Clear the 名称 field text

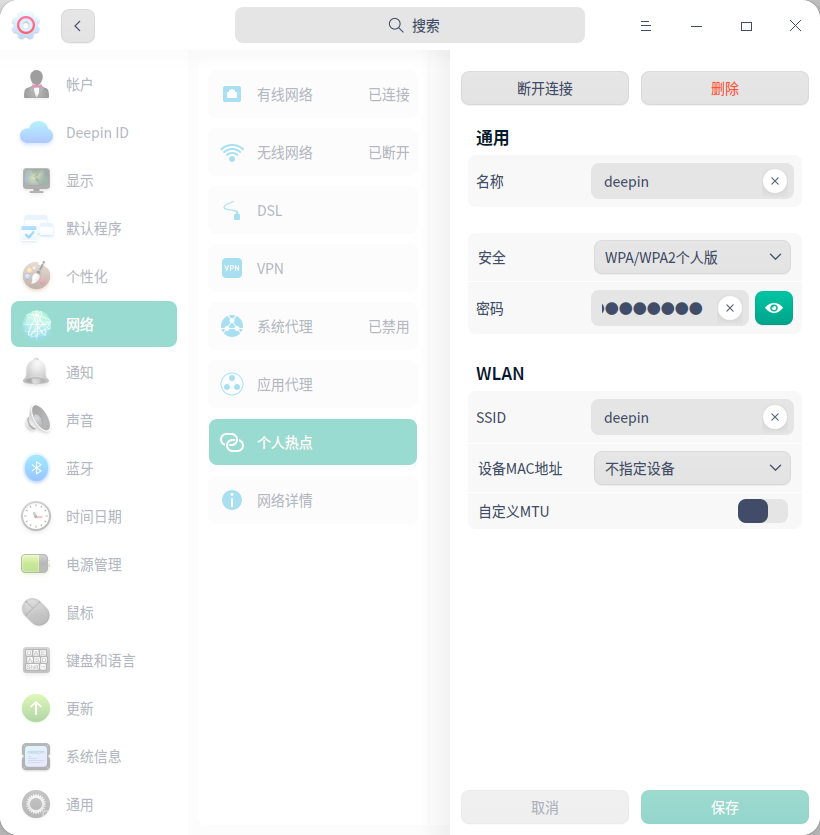pyautogui.click(x=775, y=181)
